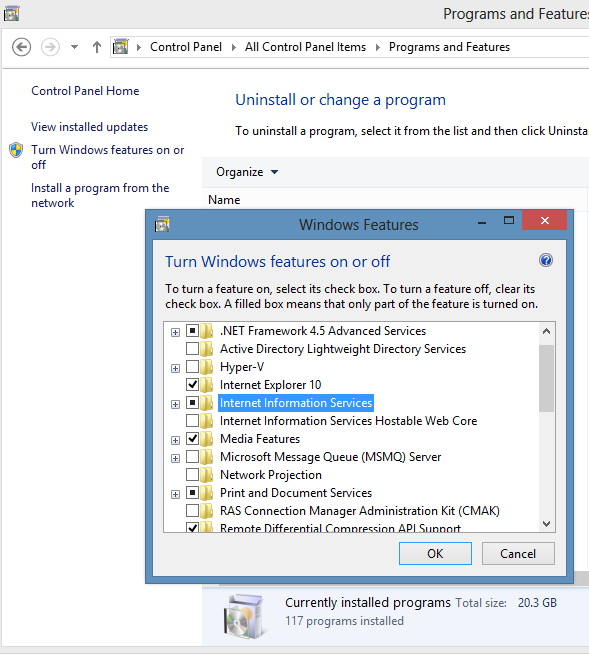Toggle the Internet Information Services checkbox
The width and height of the screenshot is (589, 655).
point(192,403)
